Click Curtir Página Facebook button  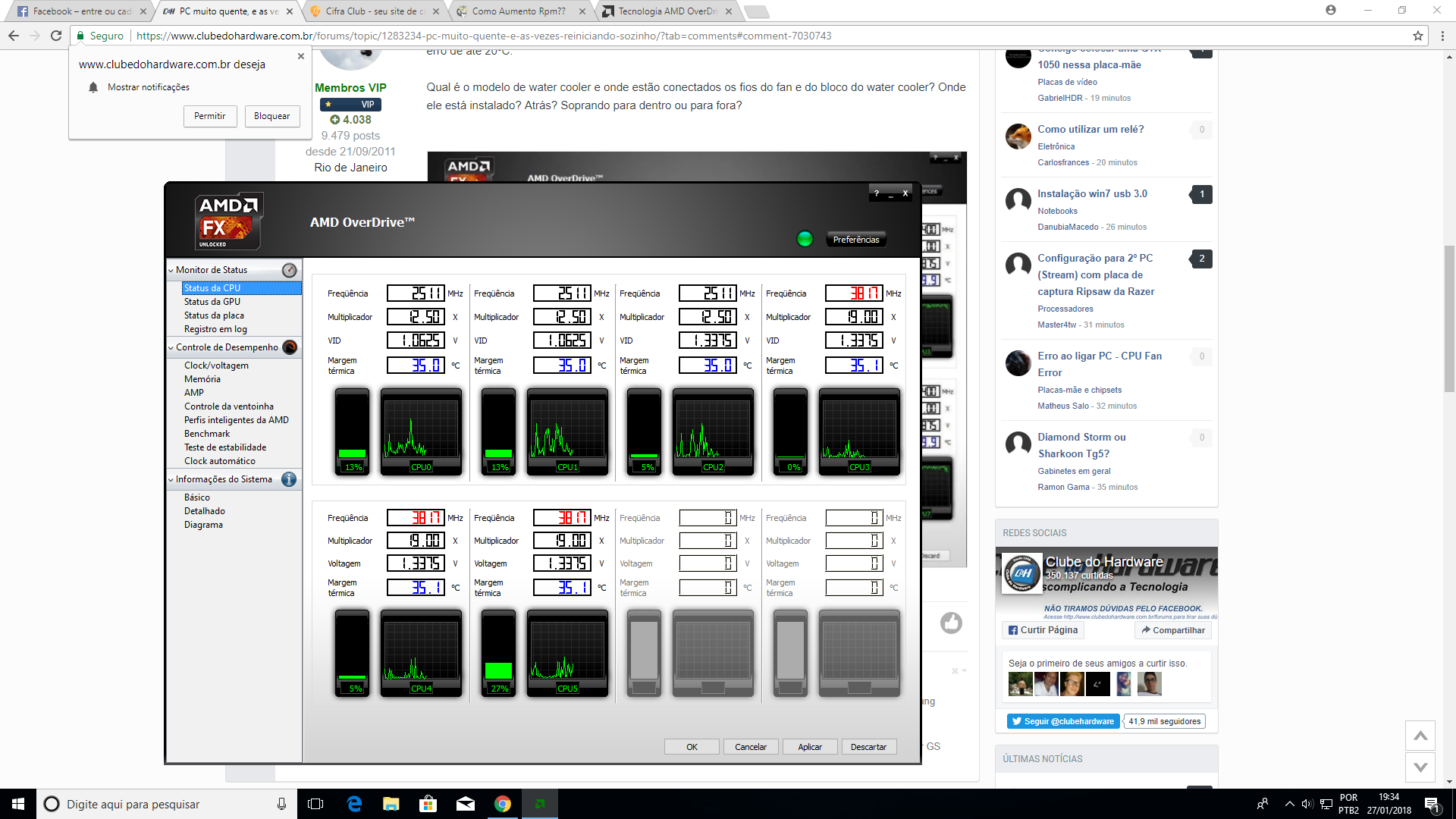coord(1043,630)
